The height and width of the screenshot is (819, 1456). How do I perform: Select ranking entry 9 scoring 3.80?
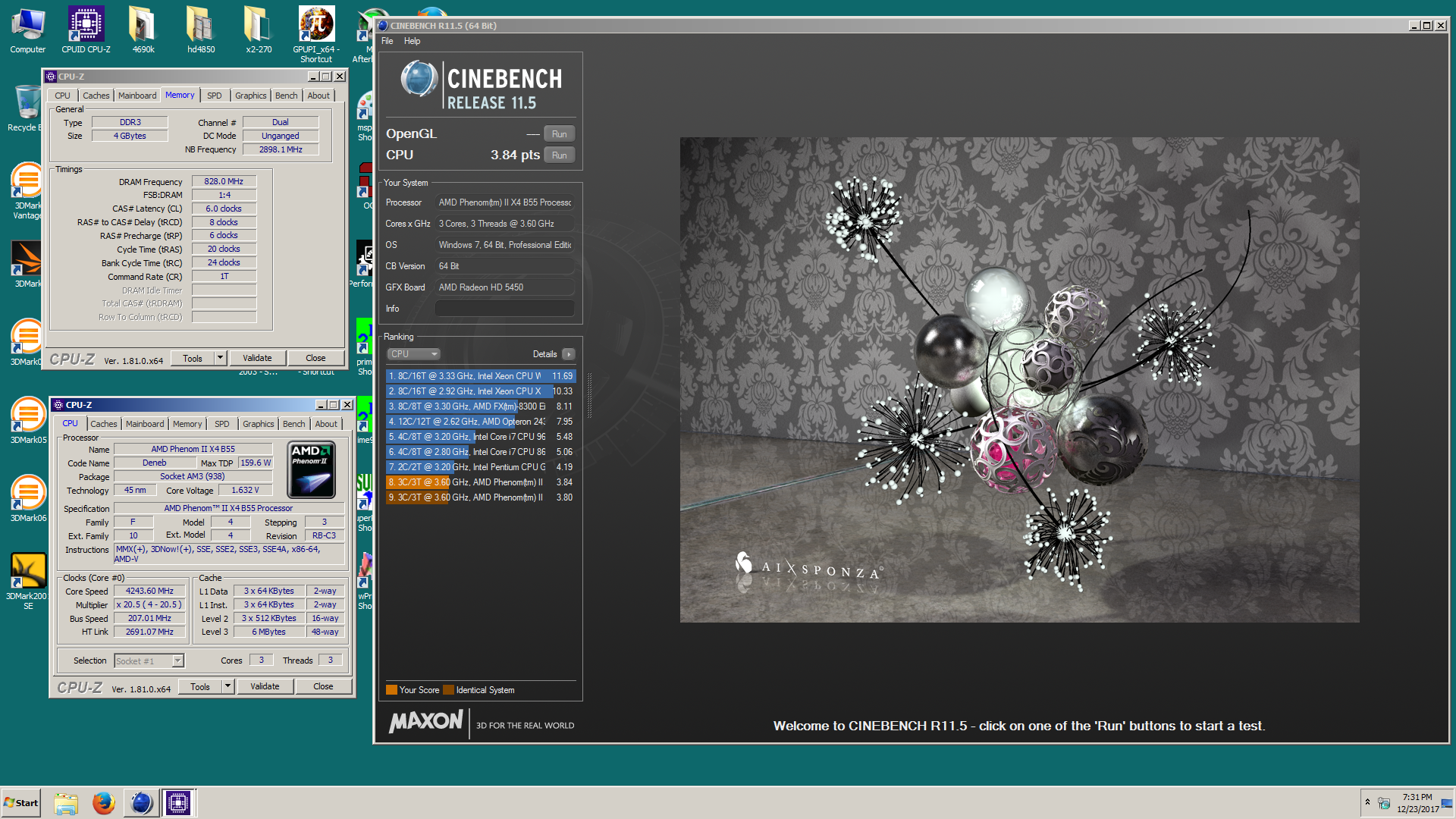[481, 497]
